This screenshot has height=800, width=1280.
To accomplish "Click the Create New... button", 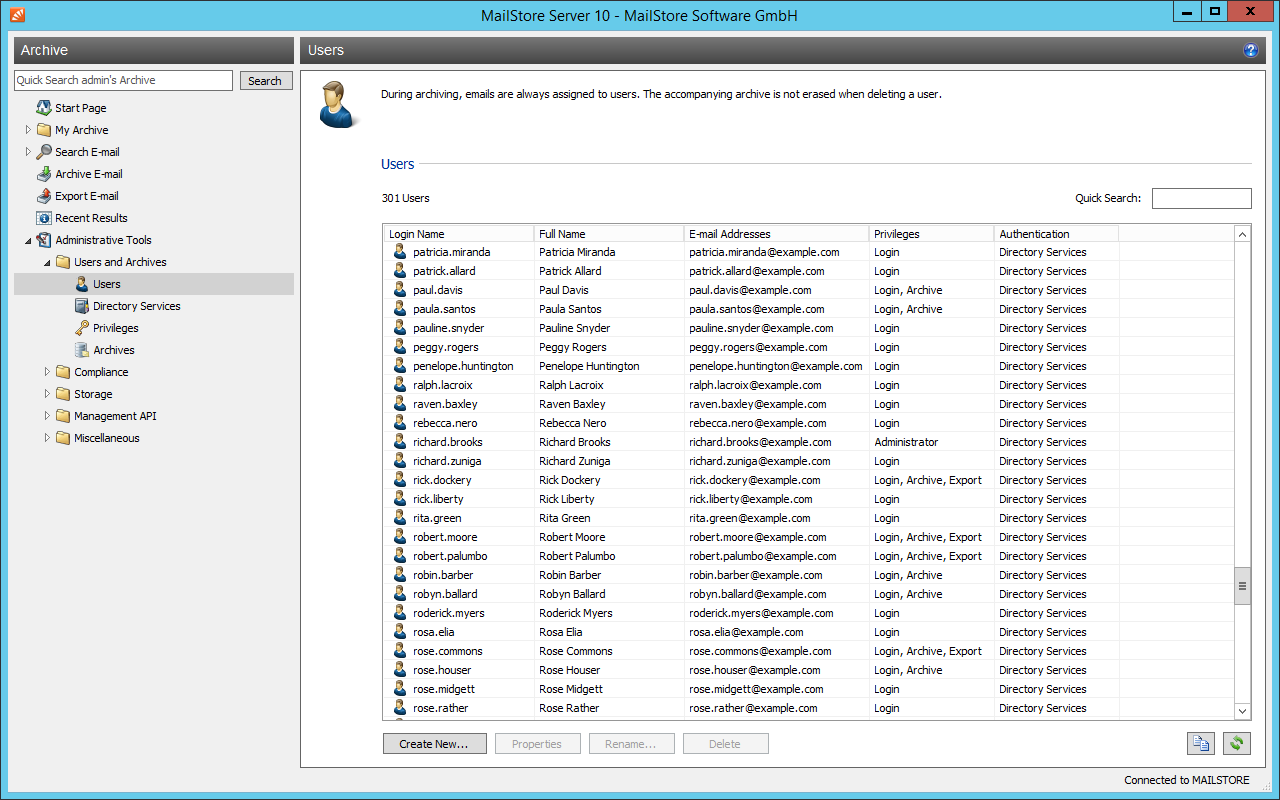I will pyautogui.click(x=434, y=744).
